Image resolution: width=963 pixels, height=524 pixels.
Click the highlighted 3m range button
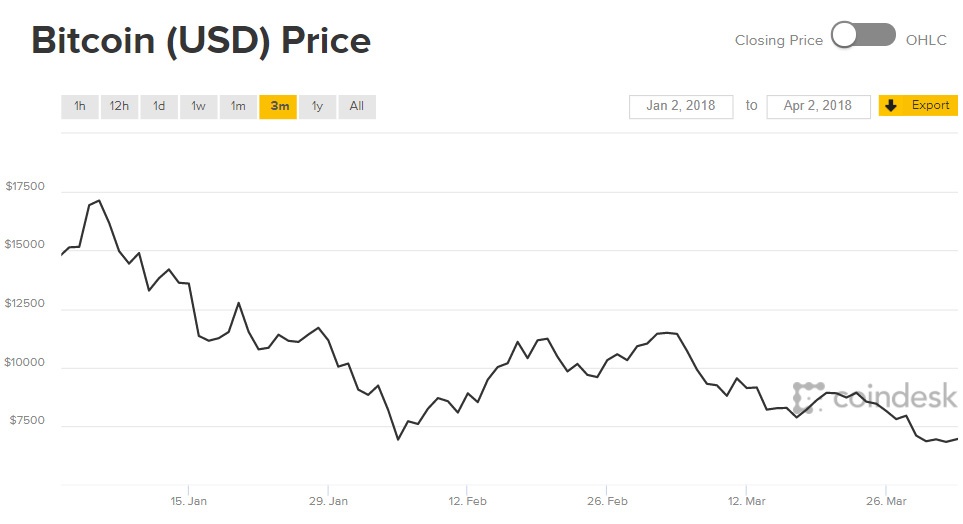pos(278,106)
